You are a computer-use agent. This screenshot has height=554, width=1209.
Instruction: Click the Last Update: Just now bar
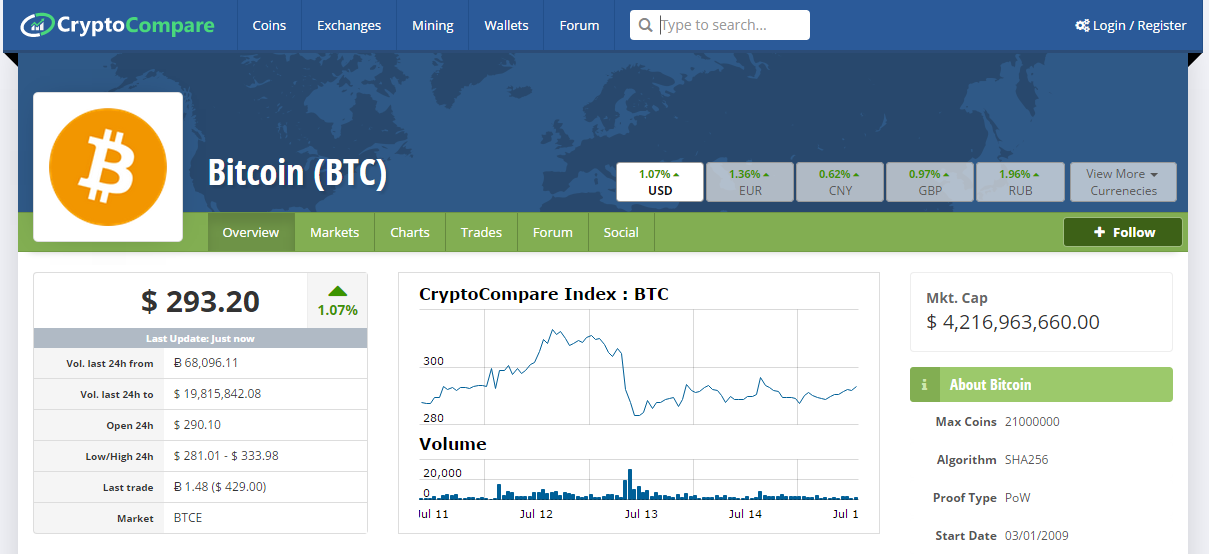tap(200, 339)
